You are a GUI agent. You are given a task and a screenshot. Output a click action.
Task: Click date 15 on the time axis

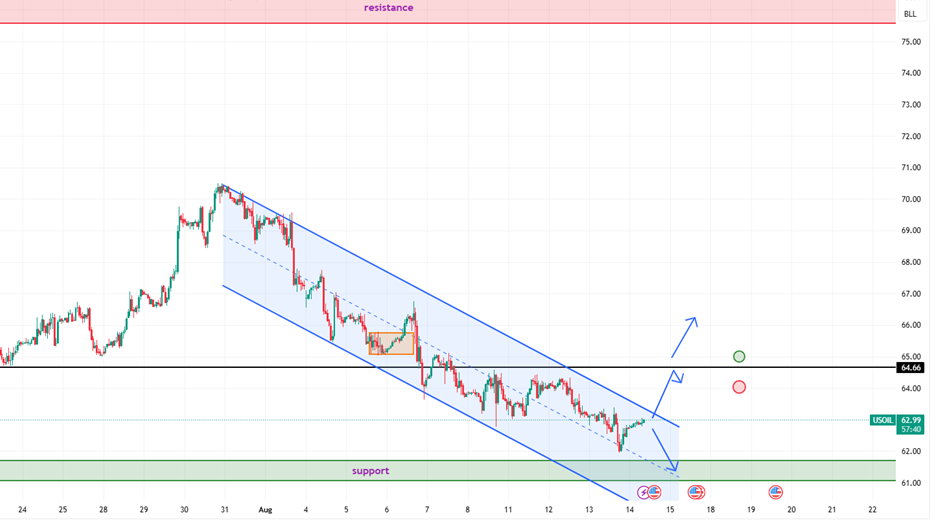point(670,510)
